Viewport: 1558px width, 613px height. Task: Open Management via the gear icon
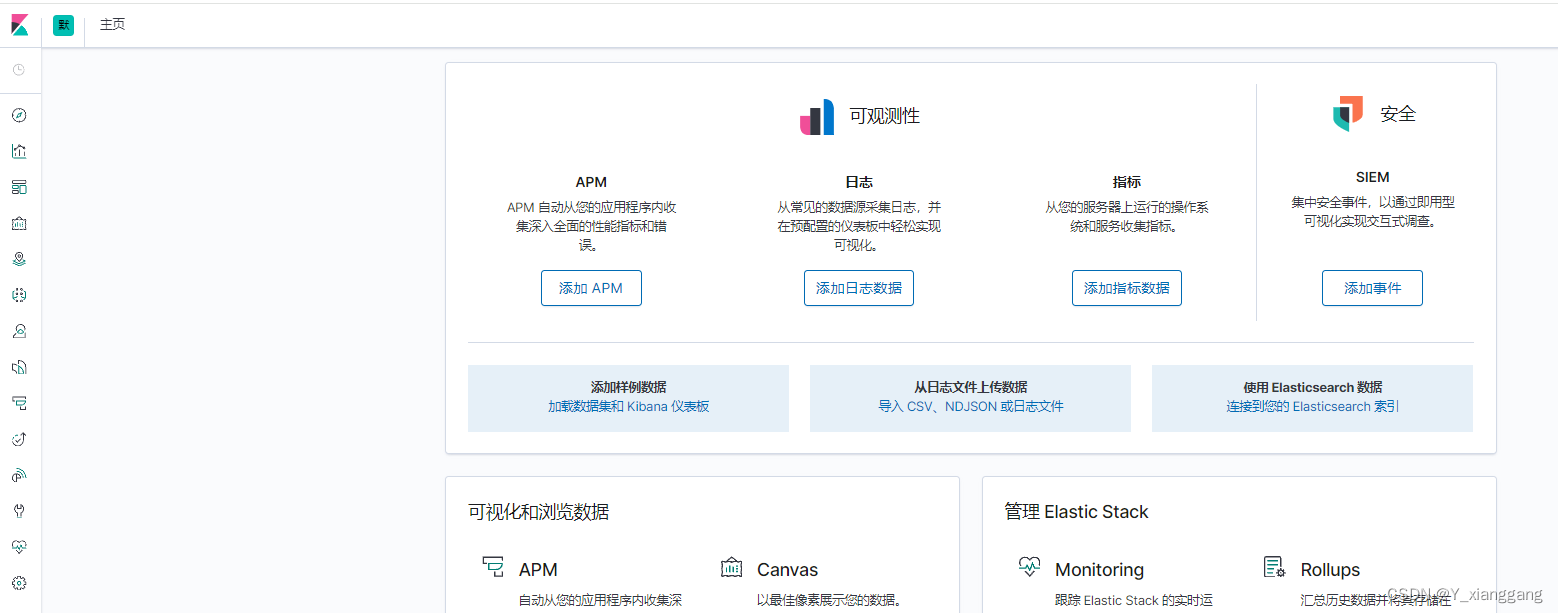pos(19,582)
